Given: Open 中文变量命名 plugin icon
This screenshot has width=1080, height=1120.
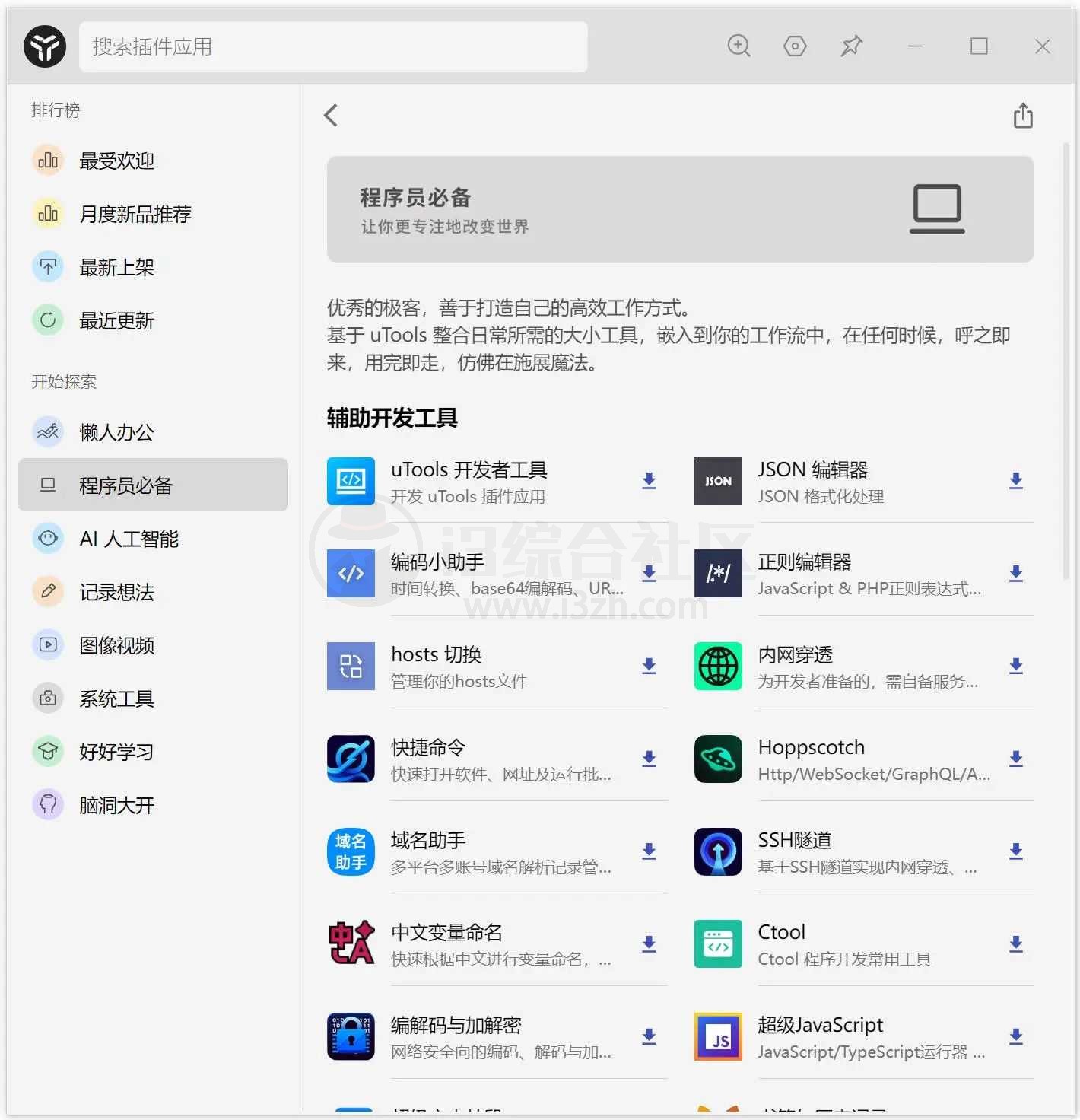Looking at the screenshot, I should pyautogui.click(x=351, y=944).
